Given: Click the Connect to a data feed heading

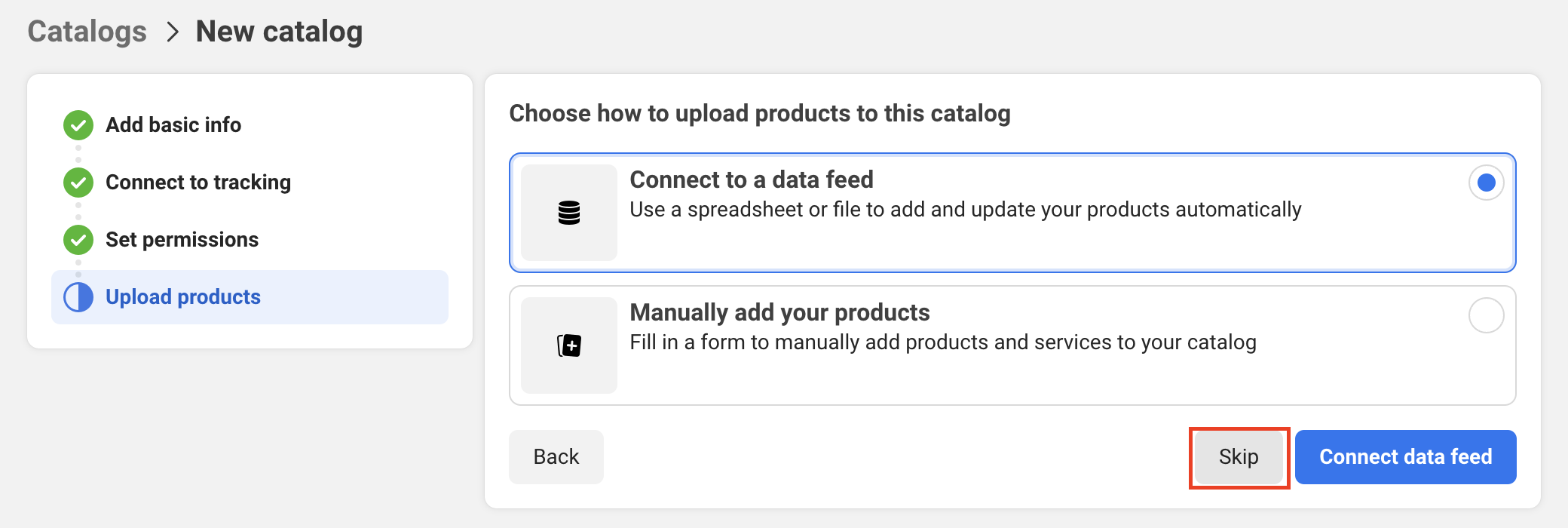Looking at the screenshot, I should [752, 180].
